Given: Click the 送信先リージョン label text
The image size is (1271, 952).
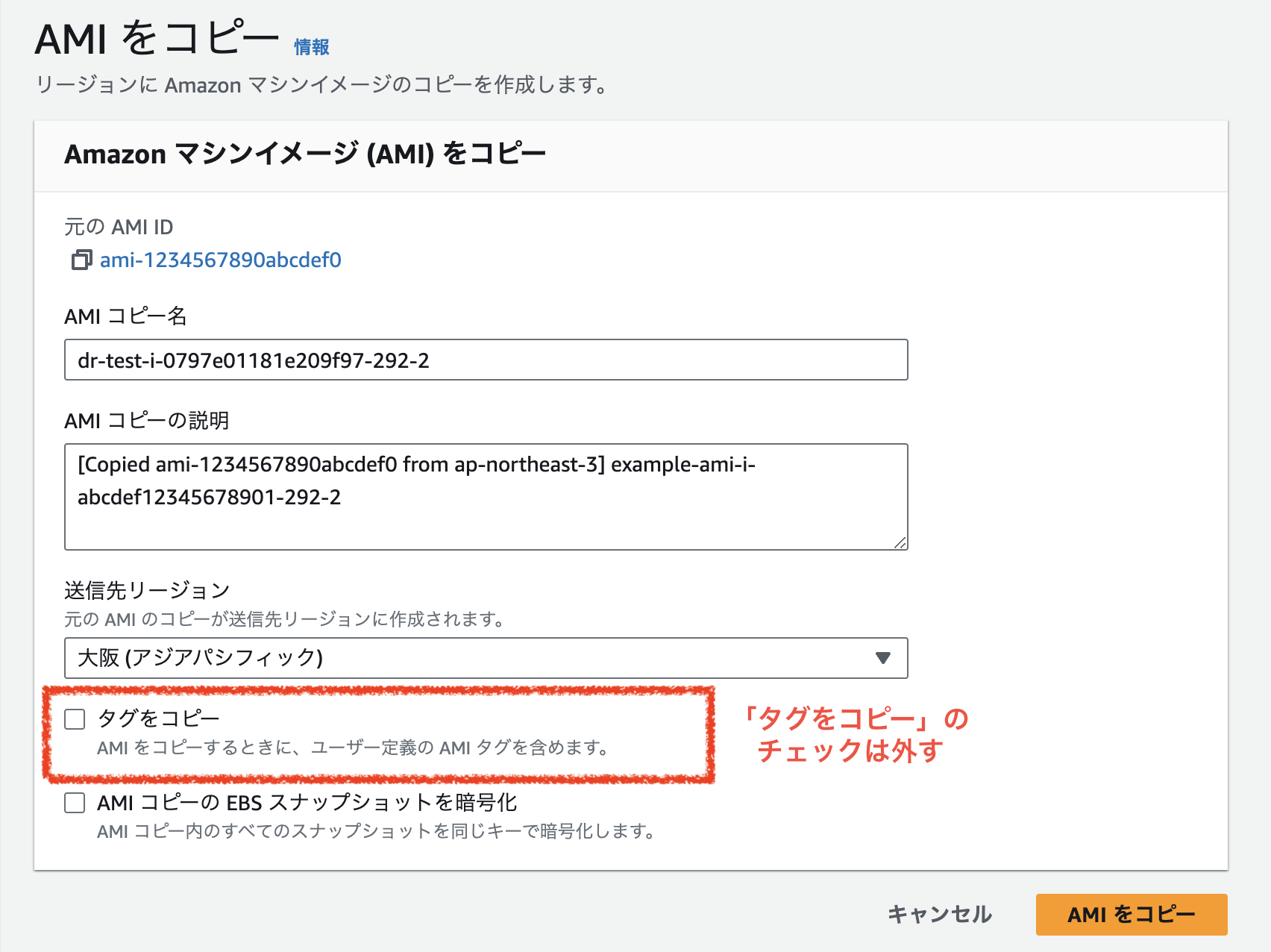Looking at the screenshot, I should [147, 591].
